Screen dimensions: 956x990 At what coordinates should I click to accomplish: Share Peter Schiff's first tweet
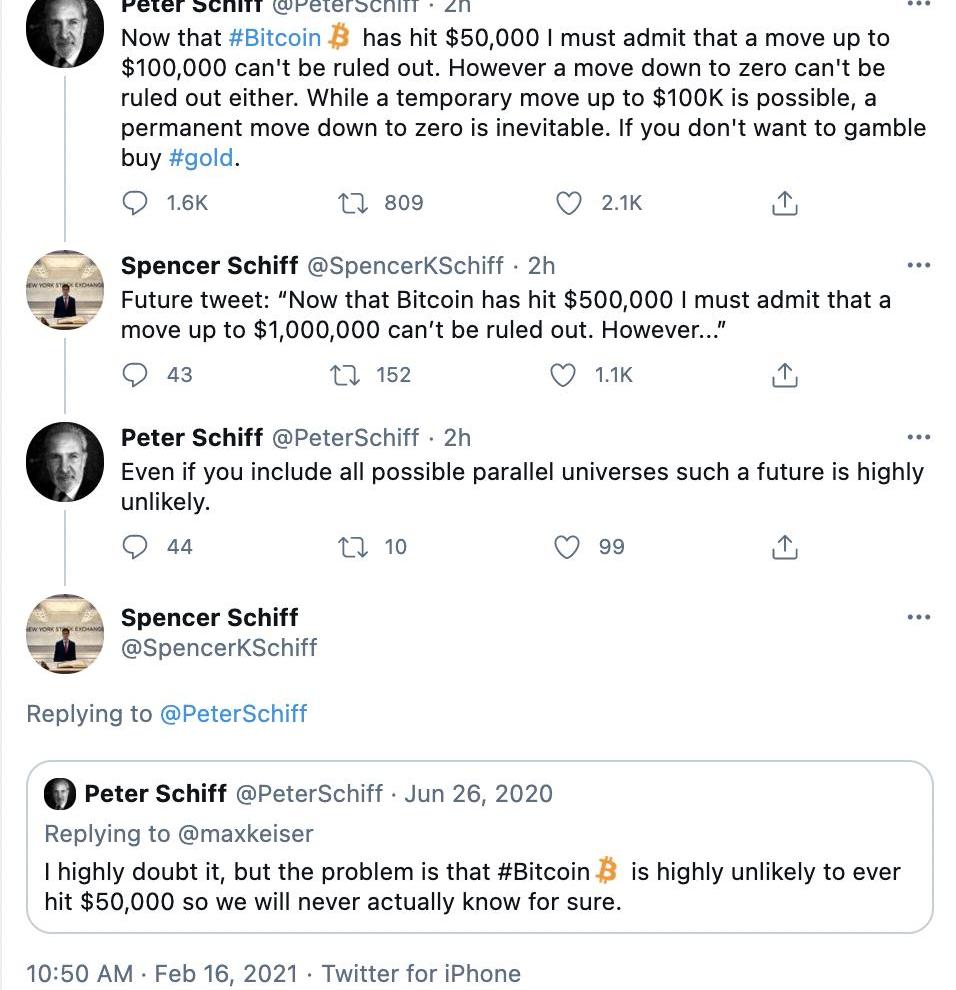(x=785, y=203)
